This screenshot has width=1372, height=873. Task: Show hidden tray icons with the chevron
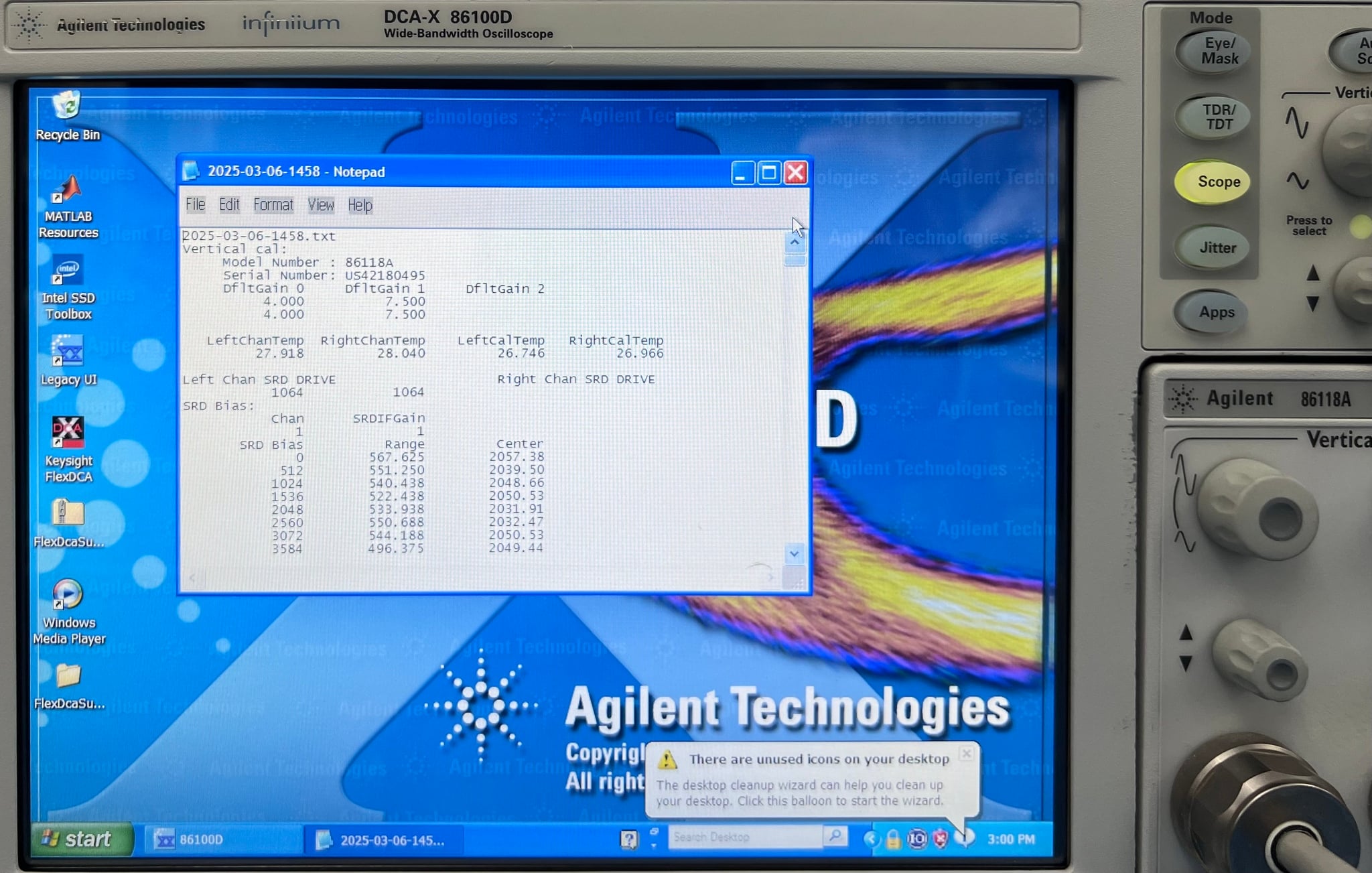tap(871, 839)
